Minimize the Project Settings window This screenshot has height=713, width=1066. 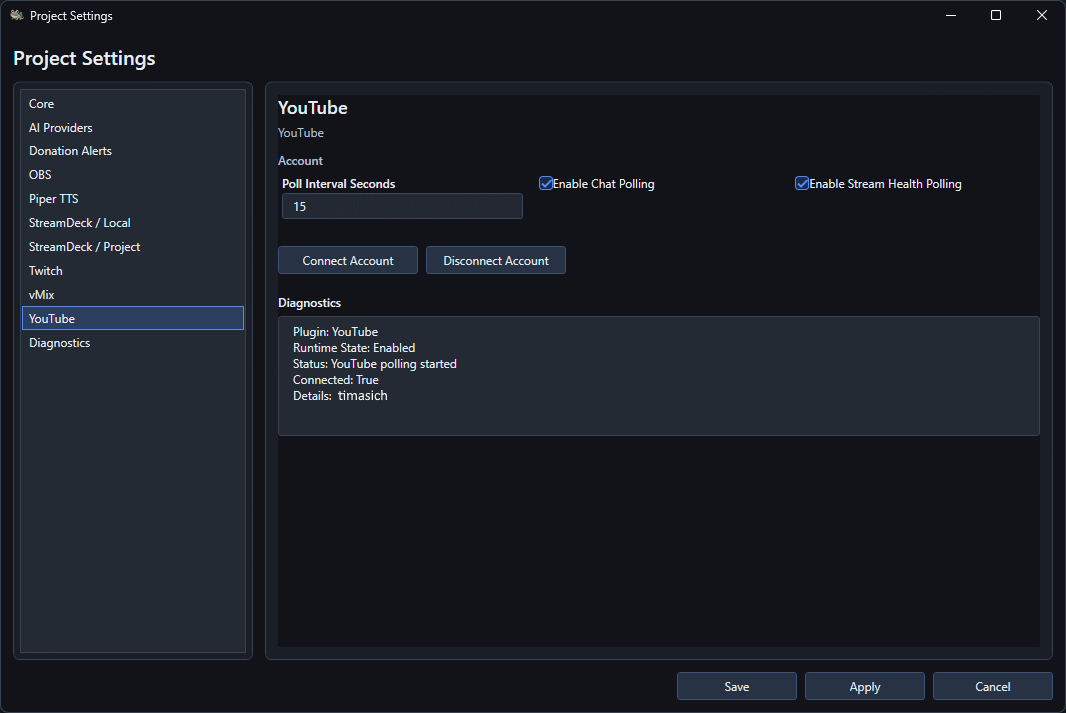coord(951,15)
